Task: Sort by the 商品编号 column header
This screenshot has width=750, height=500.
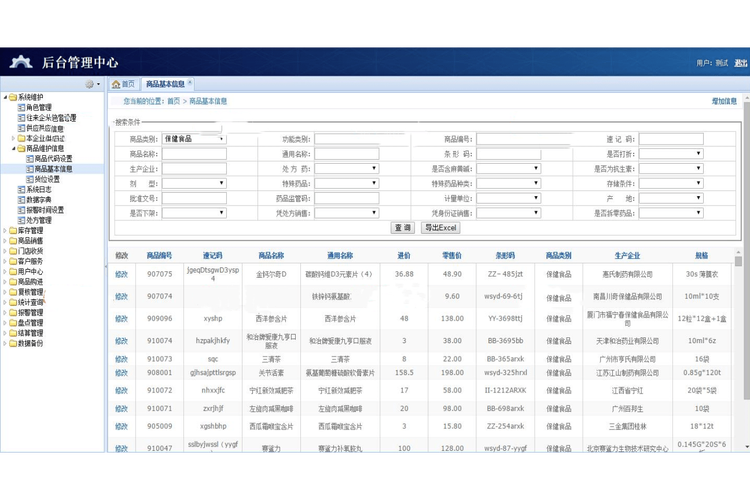Action: click(x=159, y=256)
